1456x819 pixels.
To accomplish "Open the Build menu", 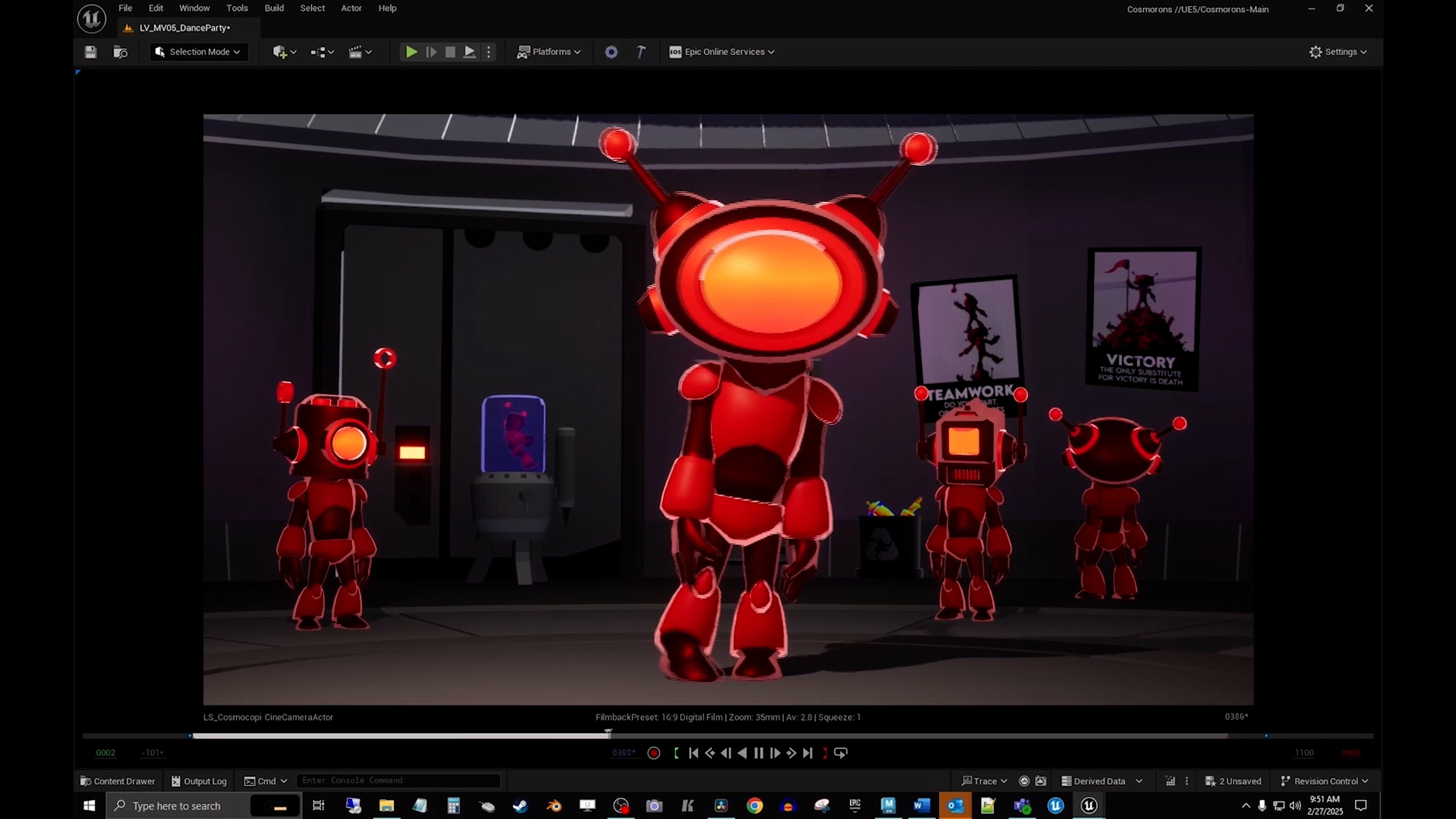I will (274, 8).
